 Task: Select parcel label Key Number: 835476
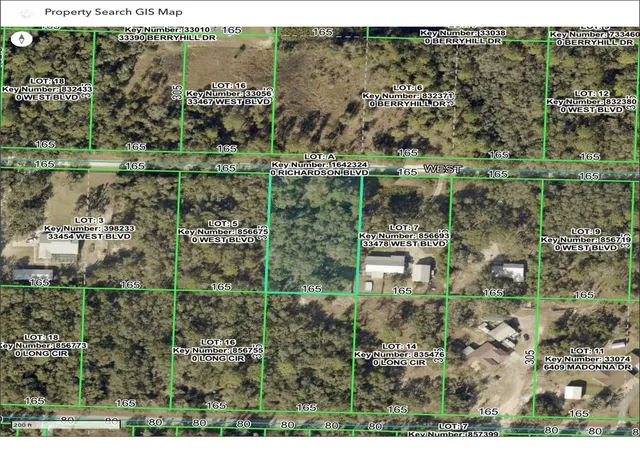tap(399, 354)
